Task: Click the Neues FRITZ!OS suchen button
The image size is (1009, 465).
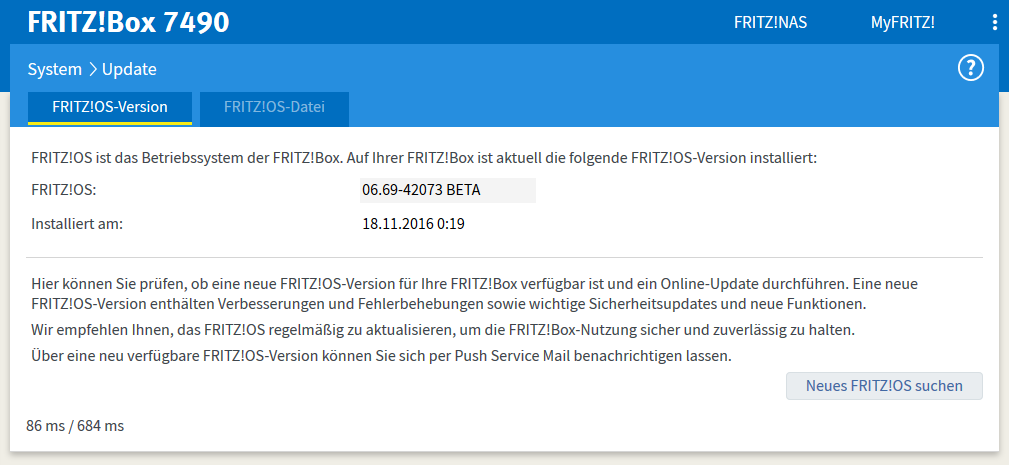Action: point(884,386)
